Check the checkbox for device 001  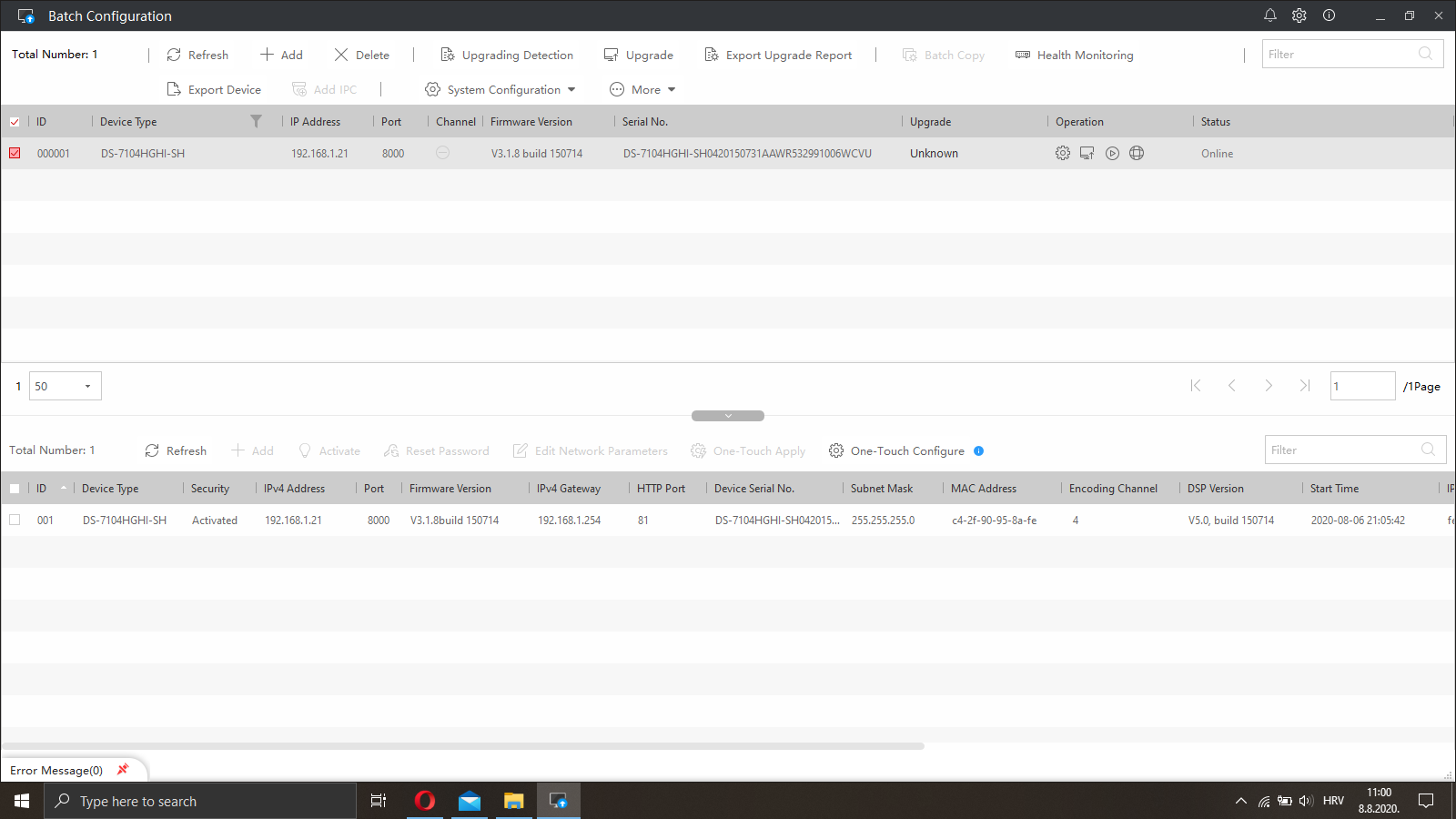[15, 520]
